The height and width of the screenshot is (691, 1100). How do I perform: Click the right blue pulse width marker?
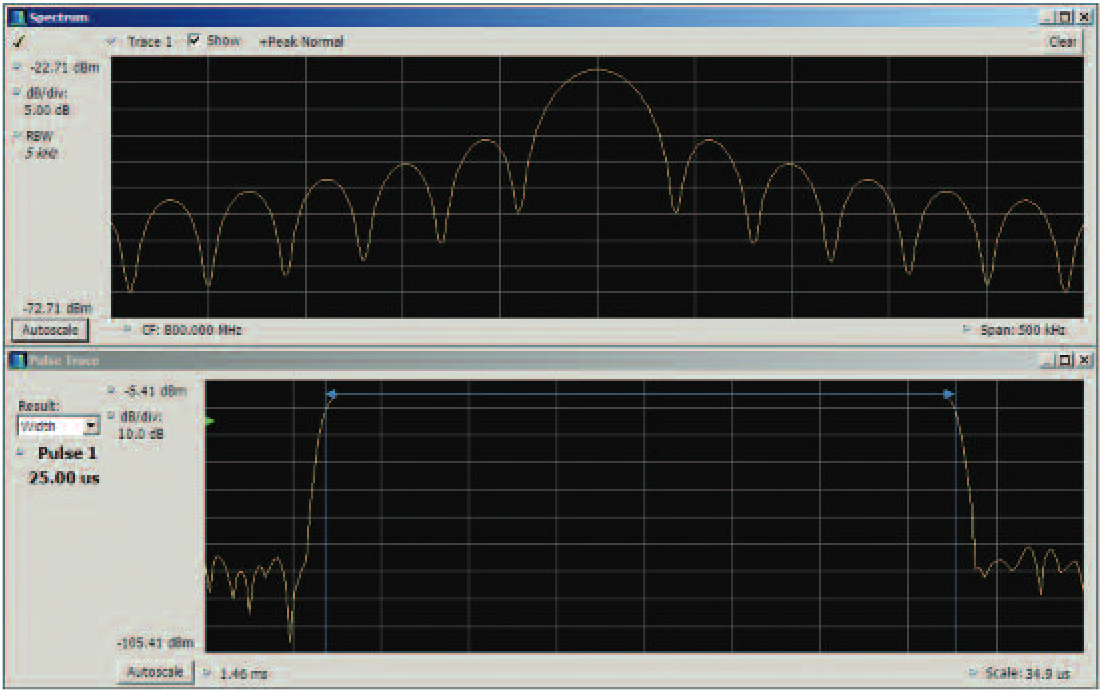click(948, 393)
